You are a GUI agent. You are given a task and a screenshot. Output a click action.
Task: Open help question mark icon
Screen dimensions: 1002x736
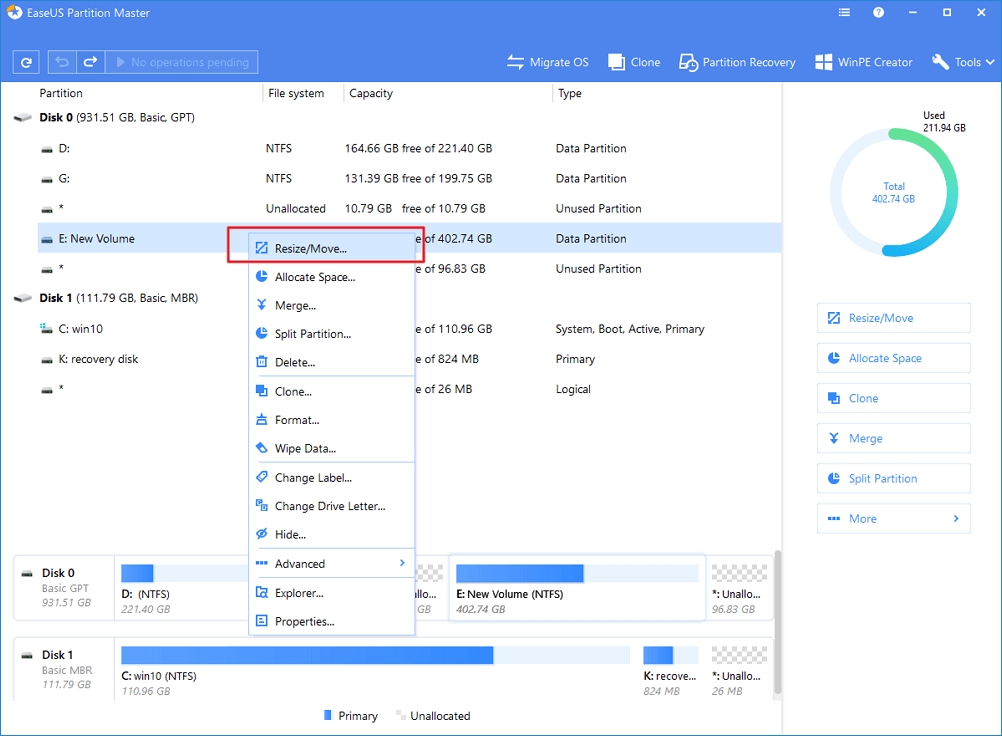point(879,12)
